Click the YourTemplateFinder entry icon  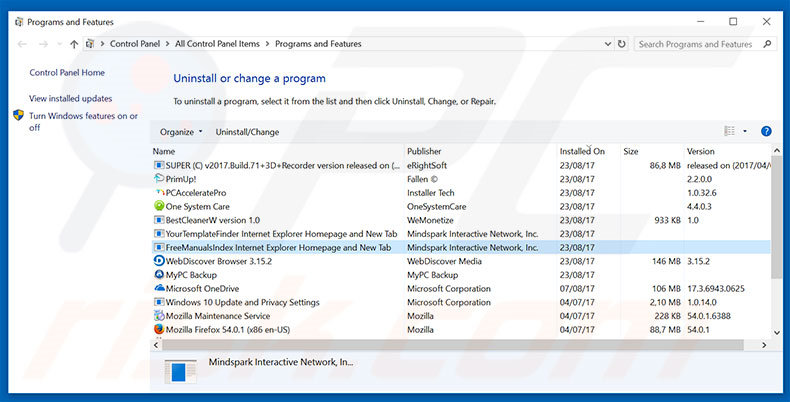(x=159, y=234)
